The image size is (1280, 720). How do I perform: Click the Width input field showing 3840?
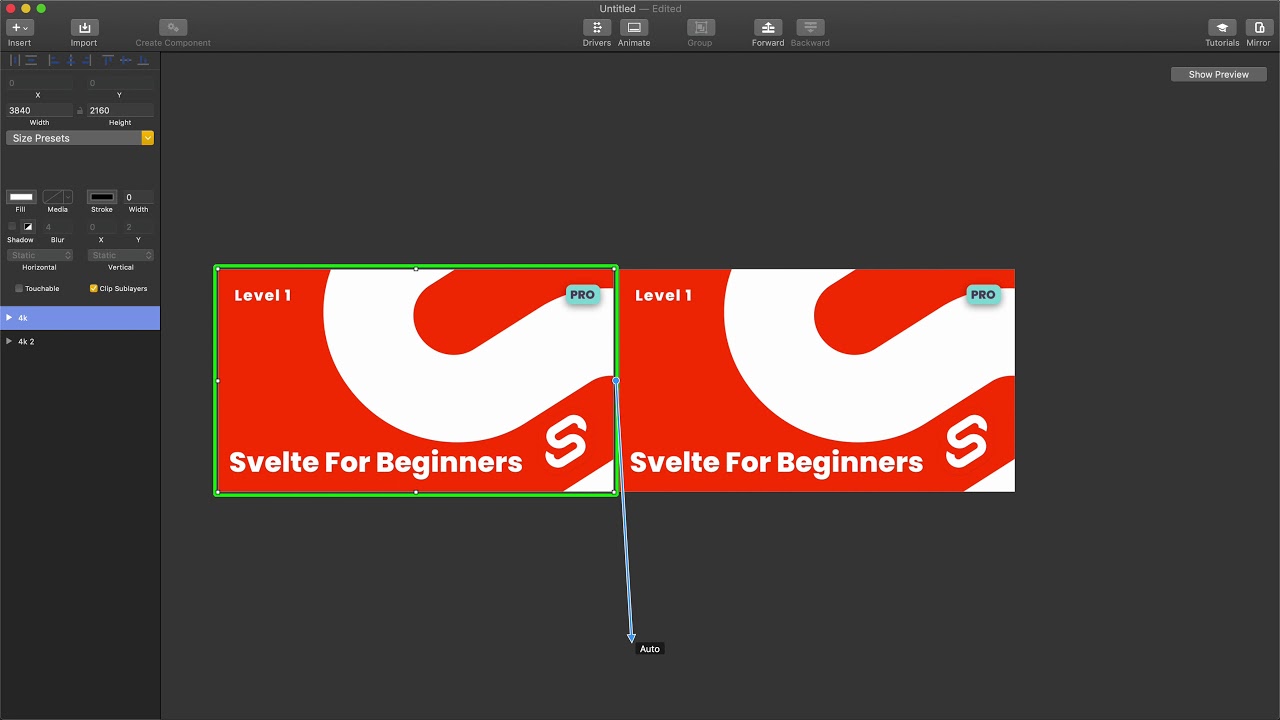pos(39,110)
